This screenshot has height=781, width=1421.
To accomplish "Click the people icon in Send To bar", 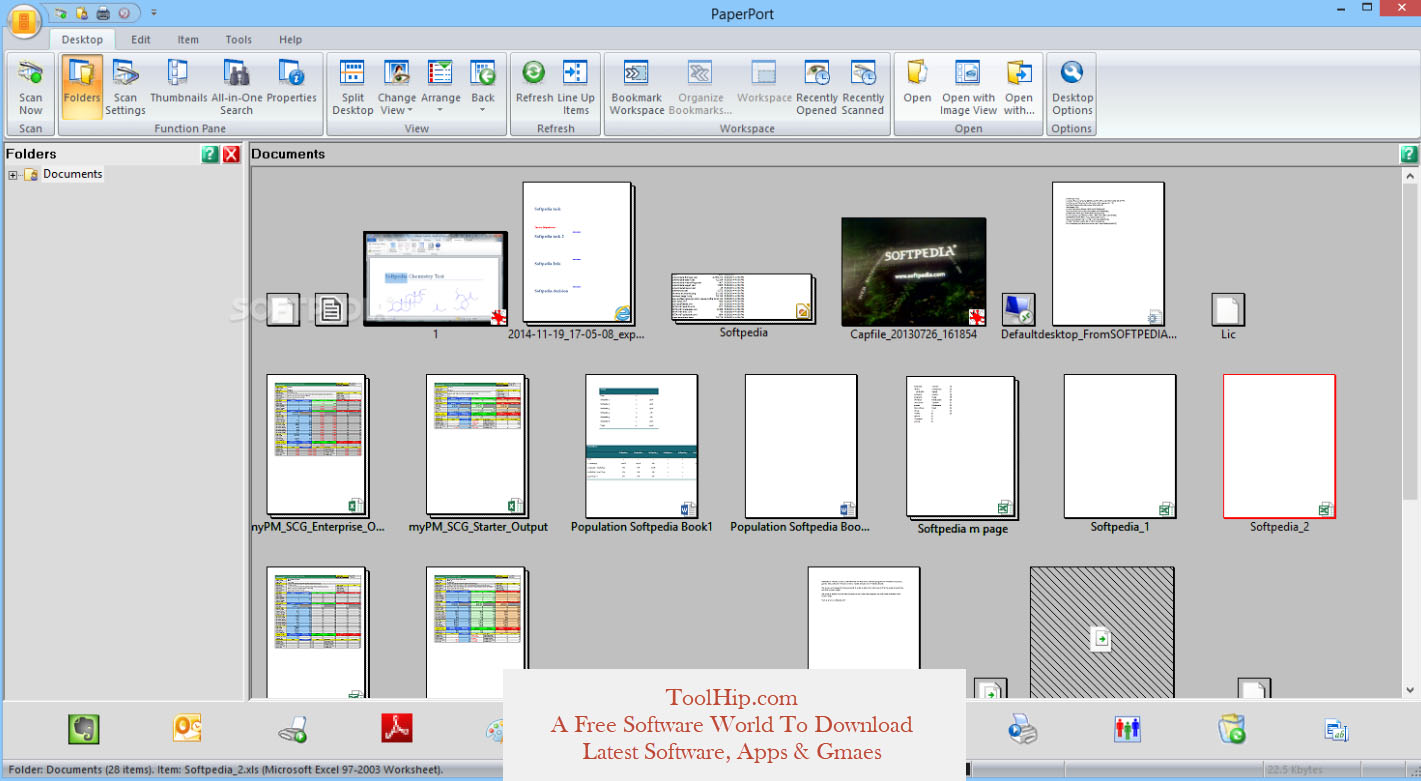I will tap(1127, 729).
